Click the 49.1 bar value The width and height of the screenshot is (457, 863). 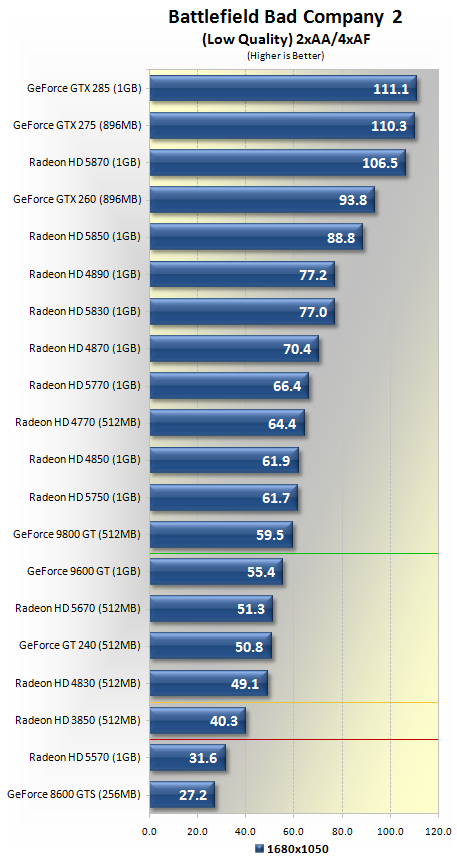245,684
